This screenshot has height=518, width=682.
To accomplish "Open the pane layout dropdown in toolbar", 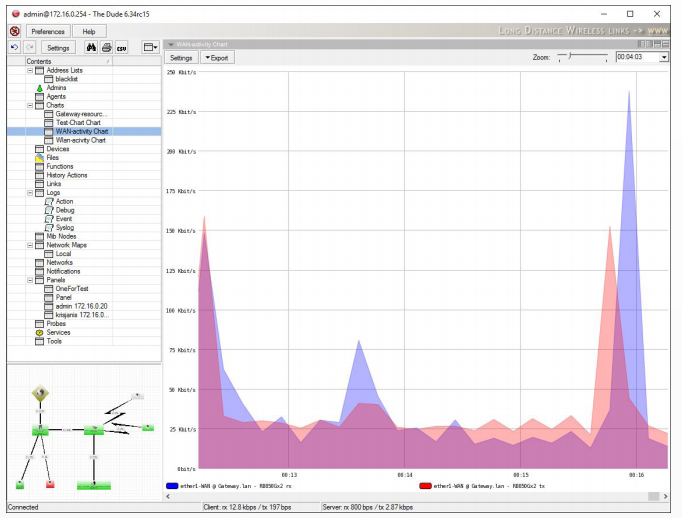I will click(151, 47).
